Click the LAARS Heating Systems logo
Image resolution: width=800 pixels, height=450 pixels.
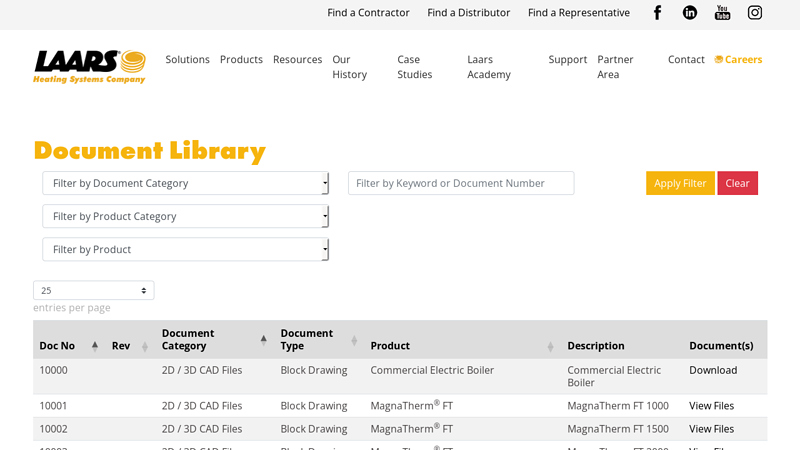coord(90,67)
